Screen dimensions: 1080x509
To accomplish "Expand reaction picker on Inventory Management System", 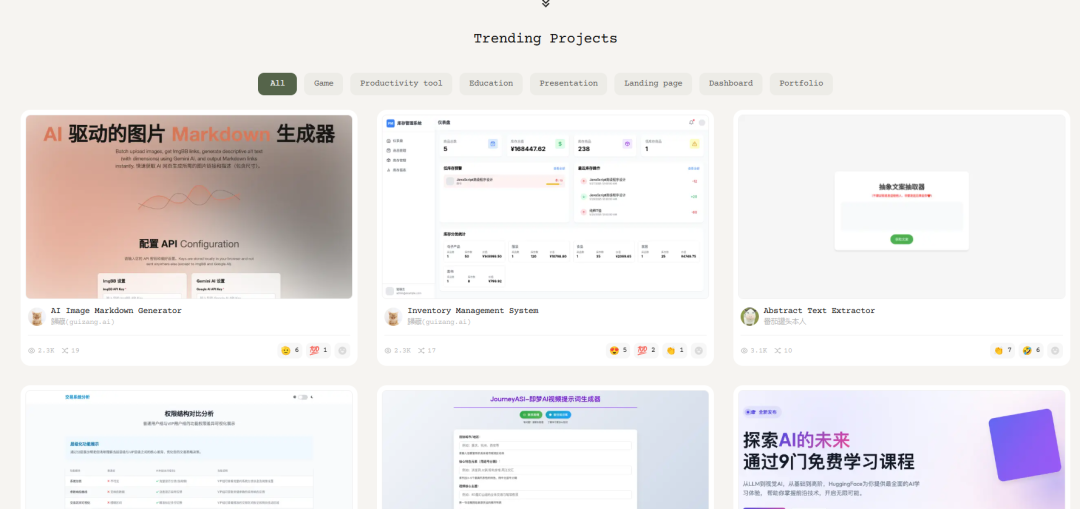I will [698, 351].
